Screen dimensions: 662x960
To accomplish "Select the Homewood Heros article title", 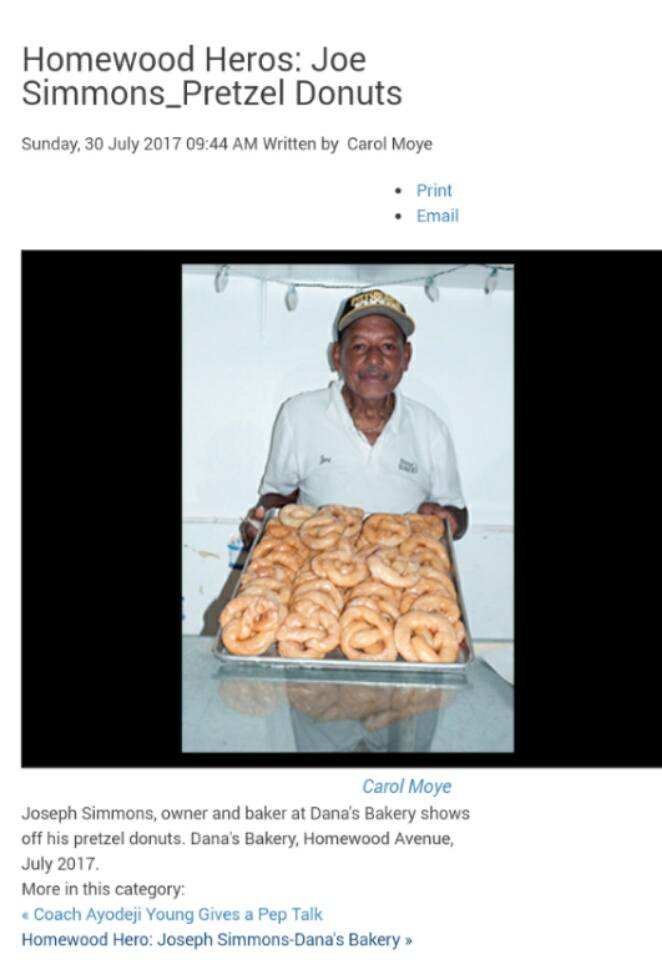I will coord(212,76).
